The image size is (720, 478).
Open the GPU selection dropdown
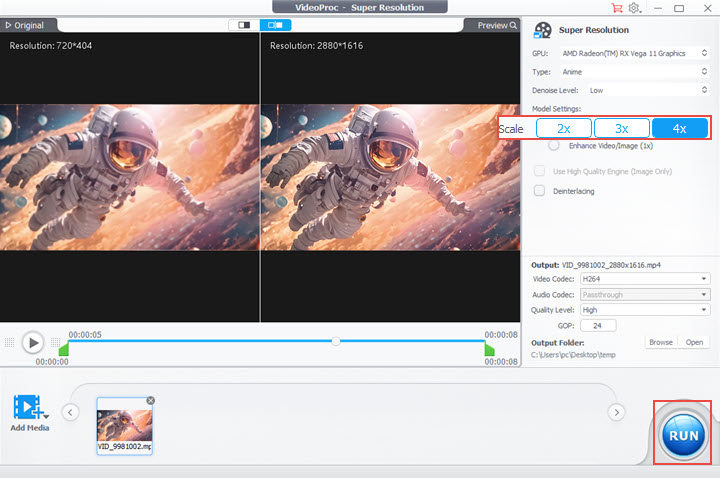tap(634, 53)
